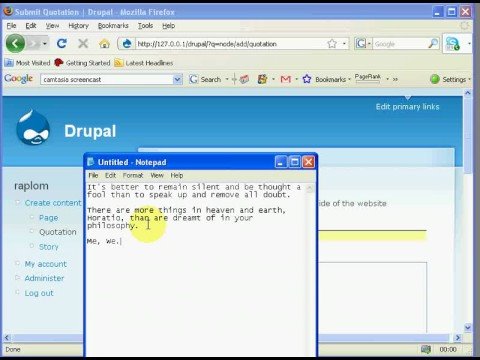The height and width of the screenshot is (360, 480).
Task: Click Notepad title bar icon
Action: pyautogui.click(x=90, y=162)
